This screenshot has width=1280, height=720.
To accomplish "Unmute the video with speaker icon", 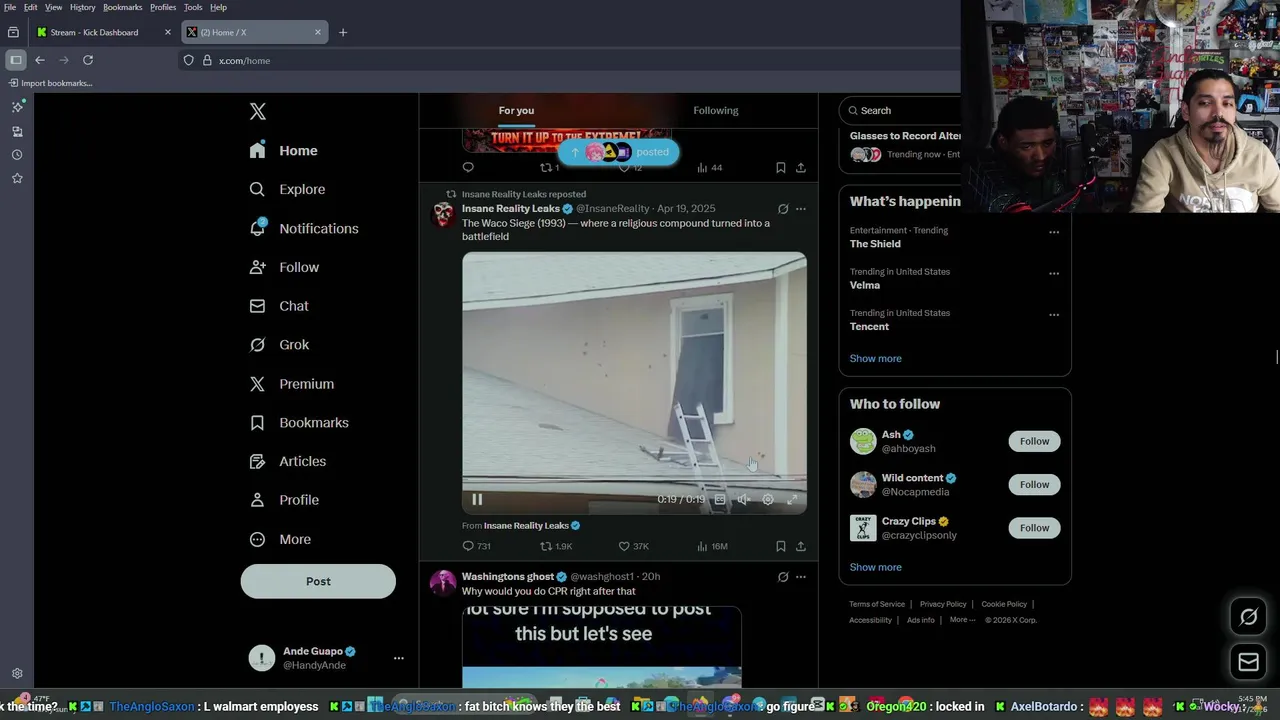I will tap(743, 499).
